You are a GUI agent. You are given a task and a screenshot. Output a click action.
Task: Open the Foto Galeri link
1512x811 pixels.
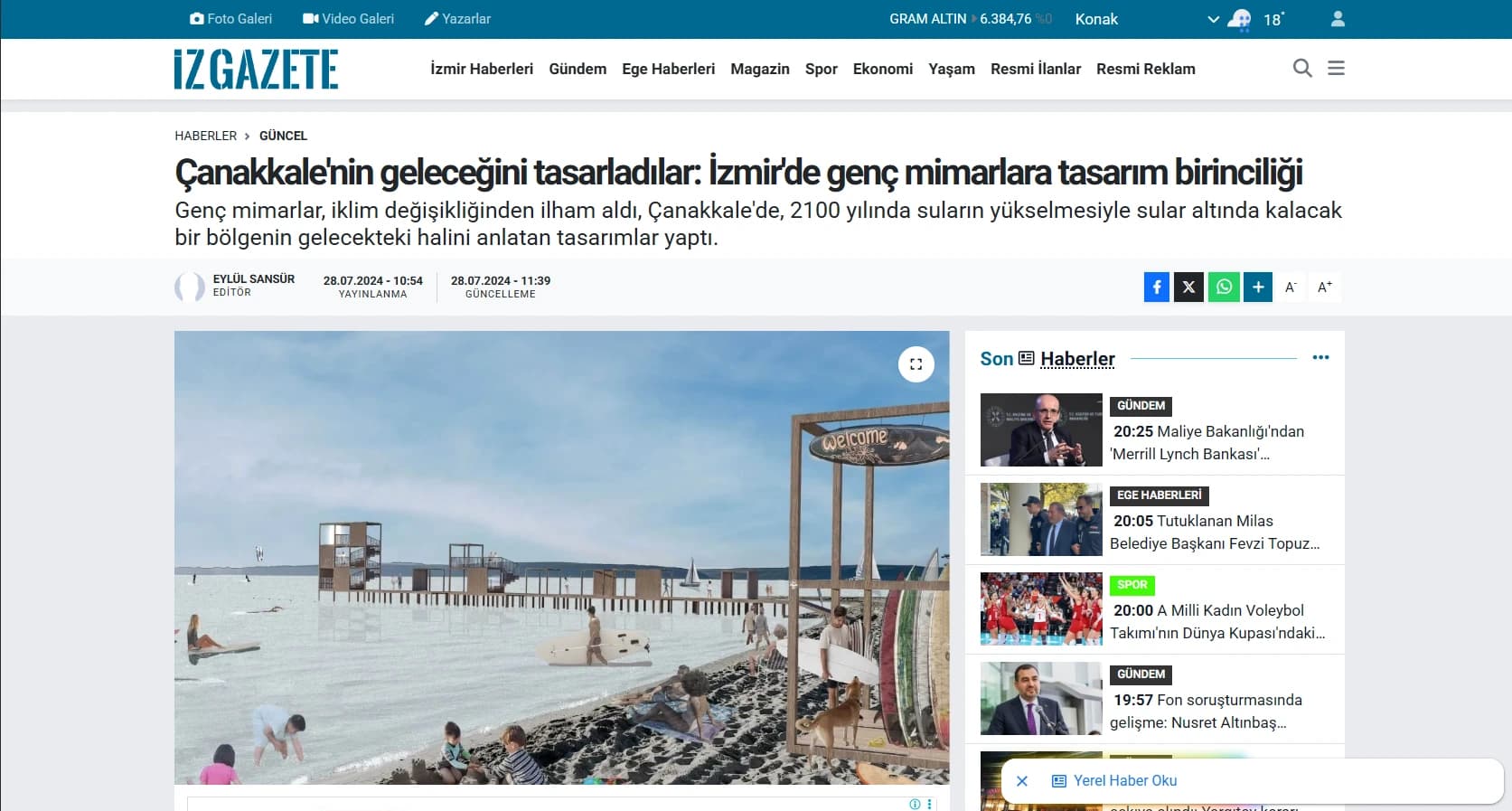[230, 19]
